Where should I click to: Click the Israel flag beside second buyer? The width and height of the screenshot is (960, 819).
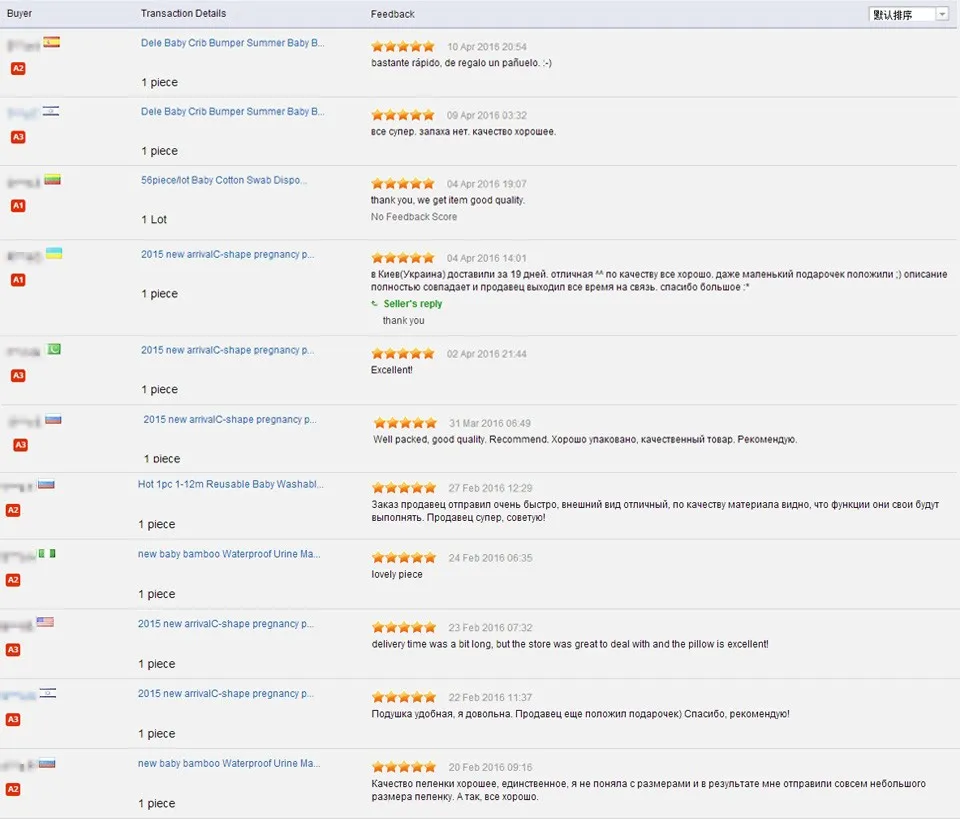pyautogui.click(x=51, y=111)
